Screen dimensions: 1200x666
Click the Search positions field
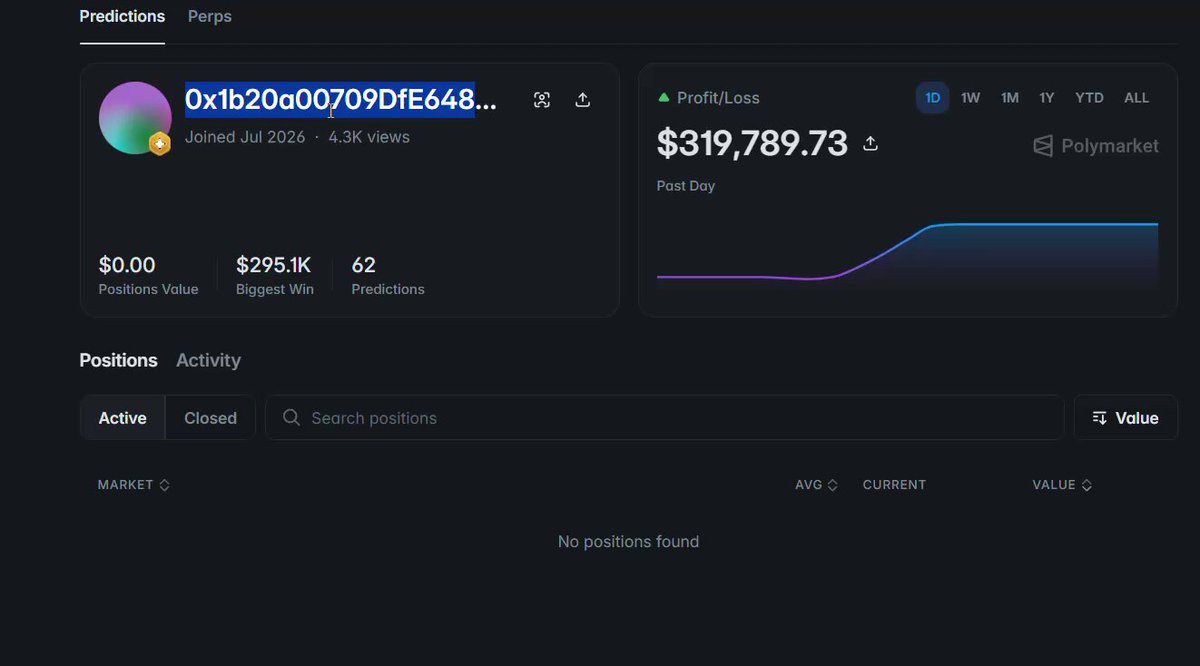pyautogui.click(x=664, y=418)
